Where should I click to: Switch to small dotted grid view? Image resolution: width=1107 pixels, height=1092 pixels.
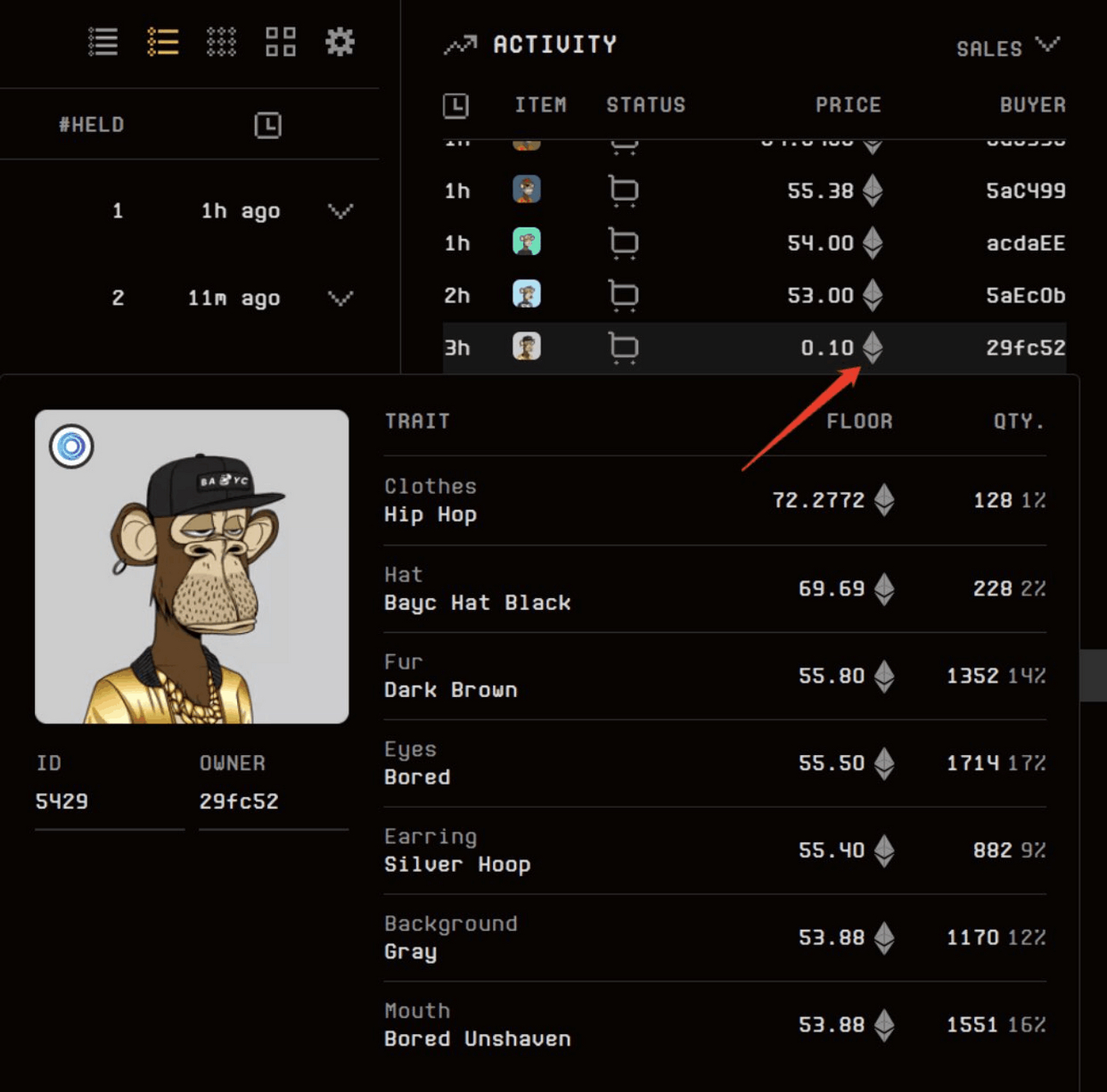[x=221, y=42]
